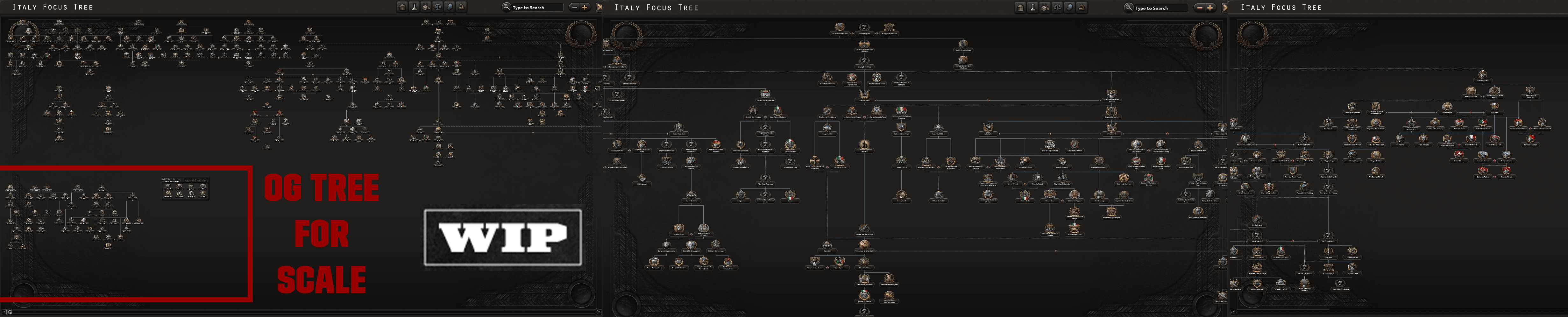
Task: Select the Abolish the Colonies focus
Action: [x=753, y=113]
